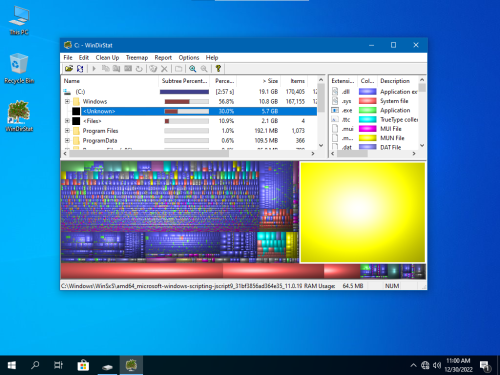Click the System file description text

click(394, 101)
